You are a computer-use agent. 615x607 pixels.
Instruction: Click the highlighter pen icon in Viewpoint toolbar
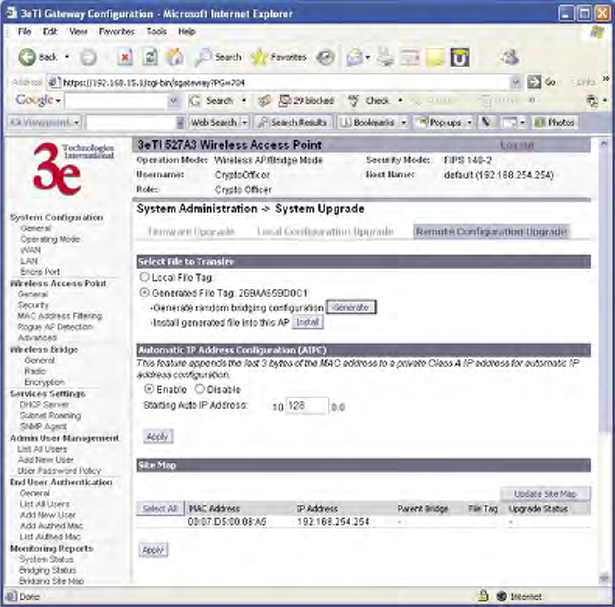pyautogui.click(x=486, y=123)
